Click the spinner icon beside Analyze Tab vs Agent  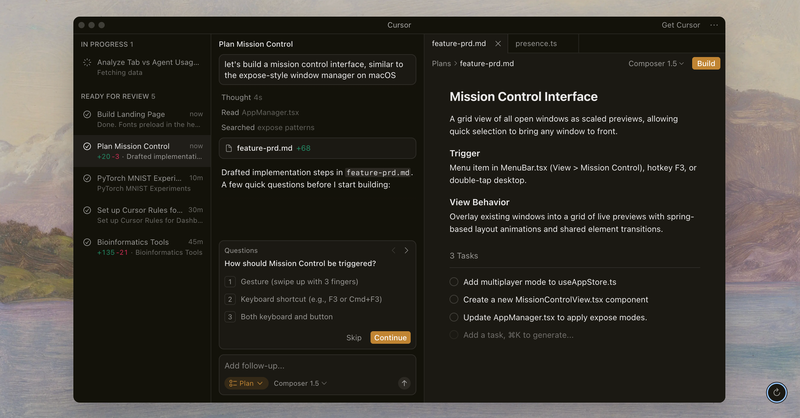(87, 62)
